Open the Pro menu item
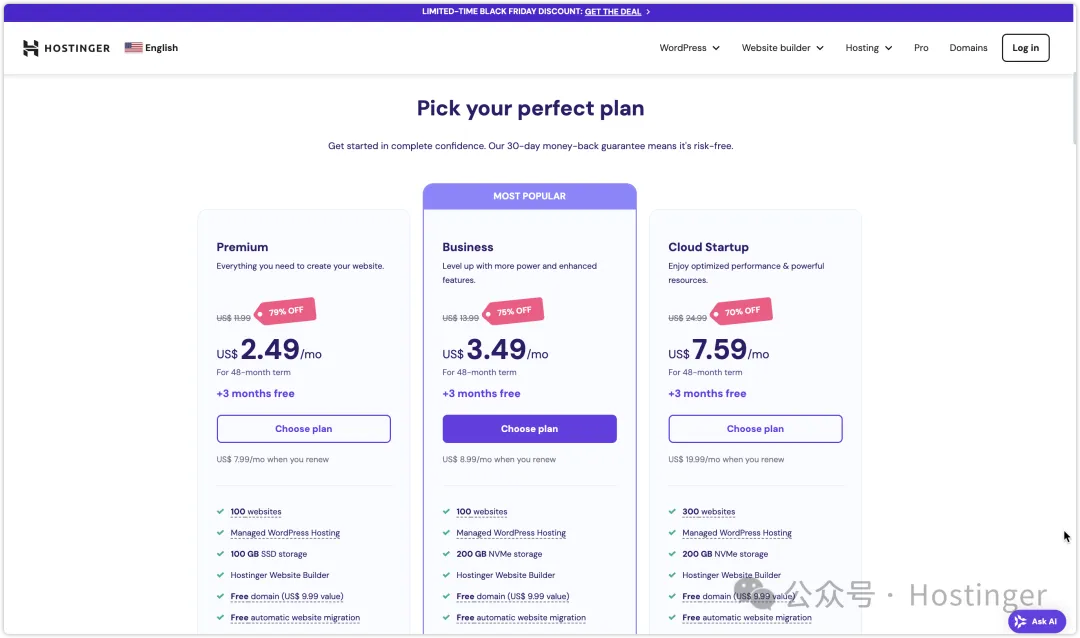This screenshot has height=638, width=1080. pyautogui.click(x=921, y=48)
